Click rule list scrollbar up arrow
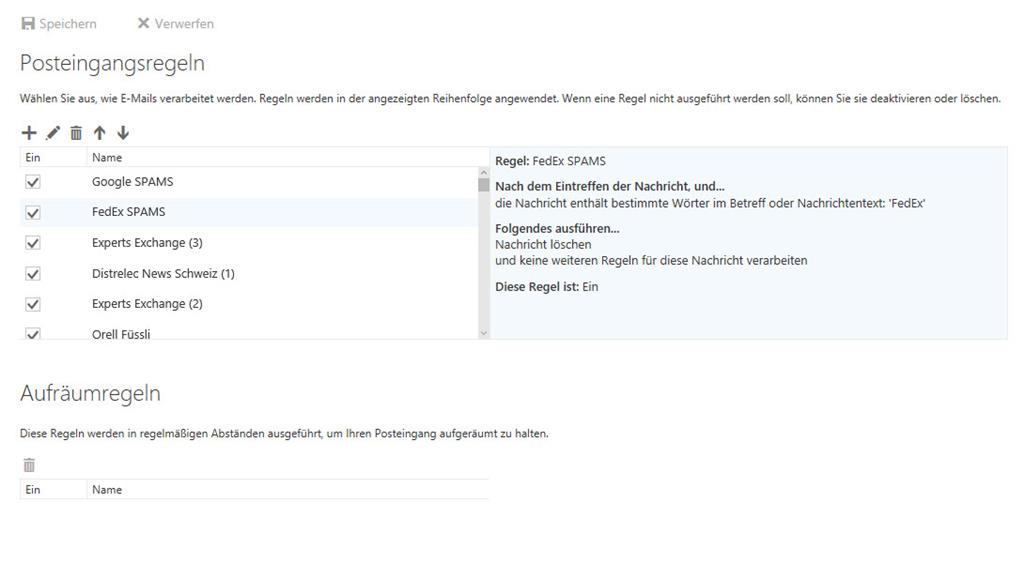Viewport: 1024px width, 563px height. click(x=483, y=172)
